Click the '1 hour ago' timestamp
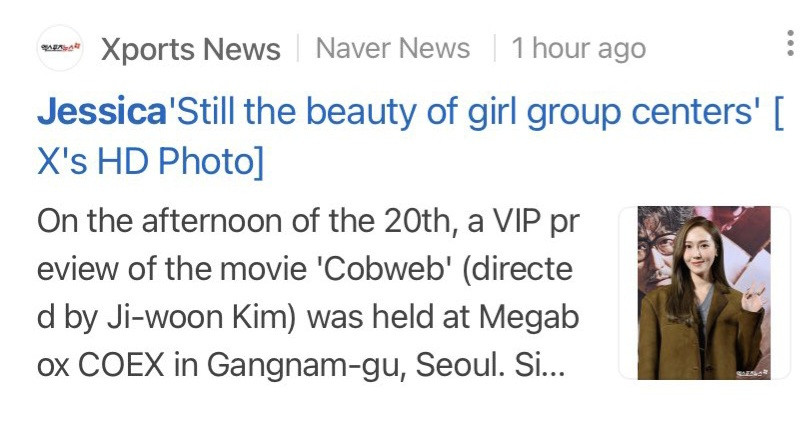 tap(579, 49)
